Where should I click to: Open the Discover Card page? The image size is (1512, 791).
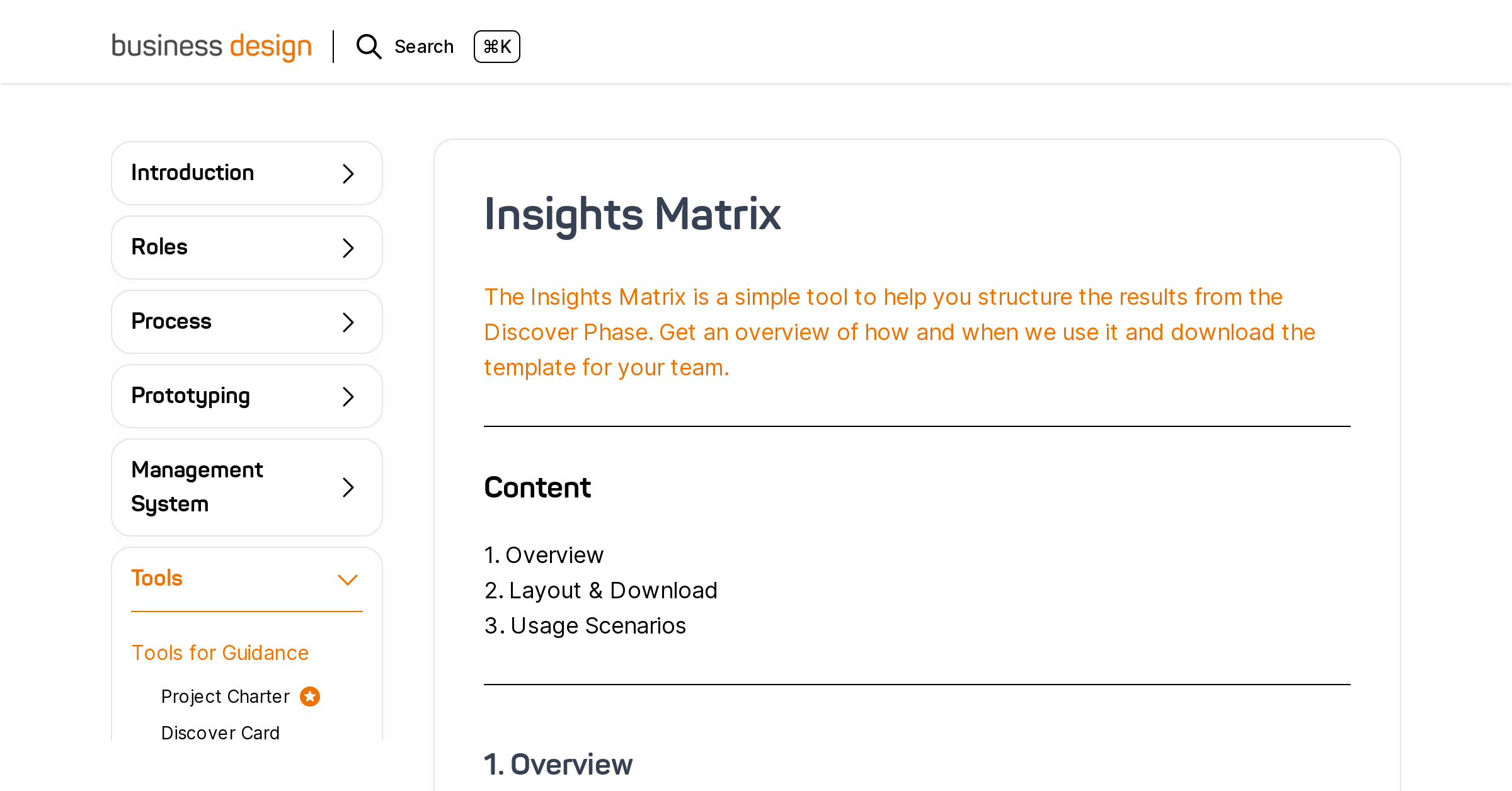[220, 732]
